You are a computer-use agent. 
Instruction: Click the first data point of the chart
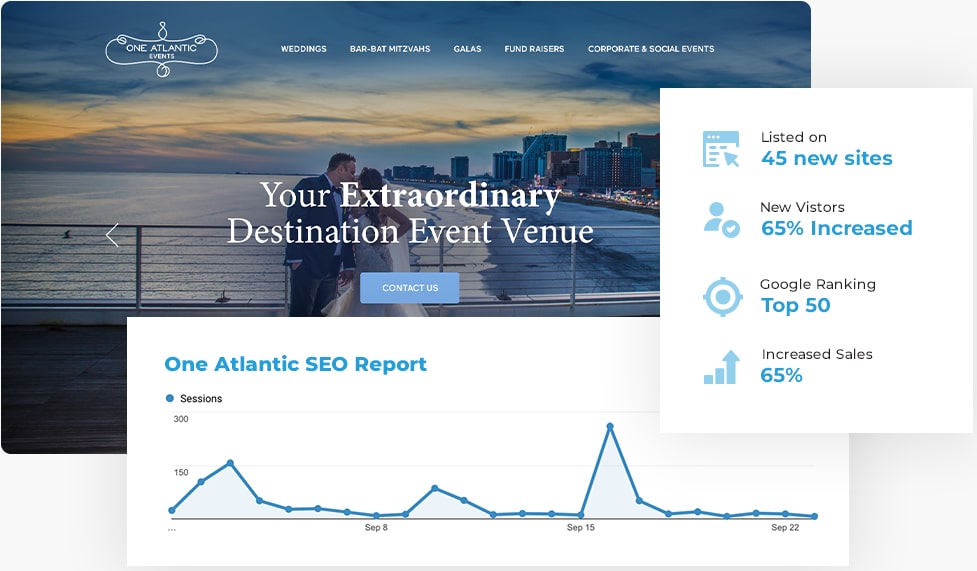click(172, 511)
